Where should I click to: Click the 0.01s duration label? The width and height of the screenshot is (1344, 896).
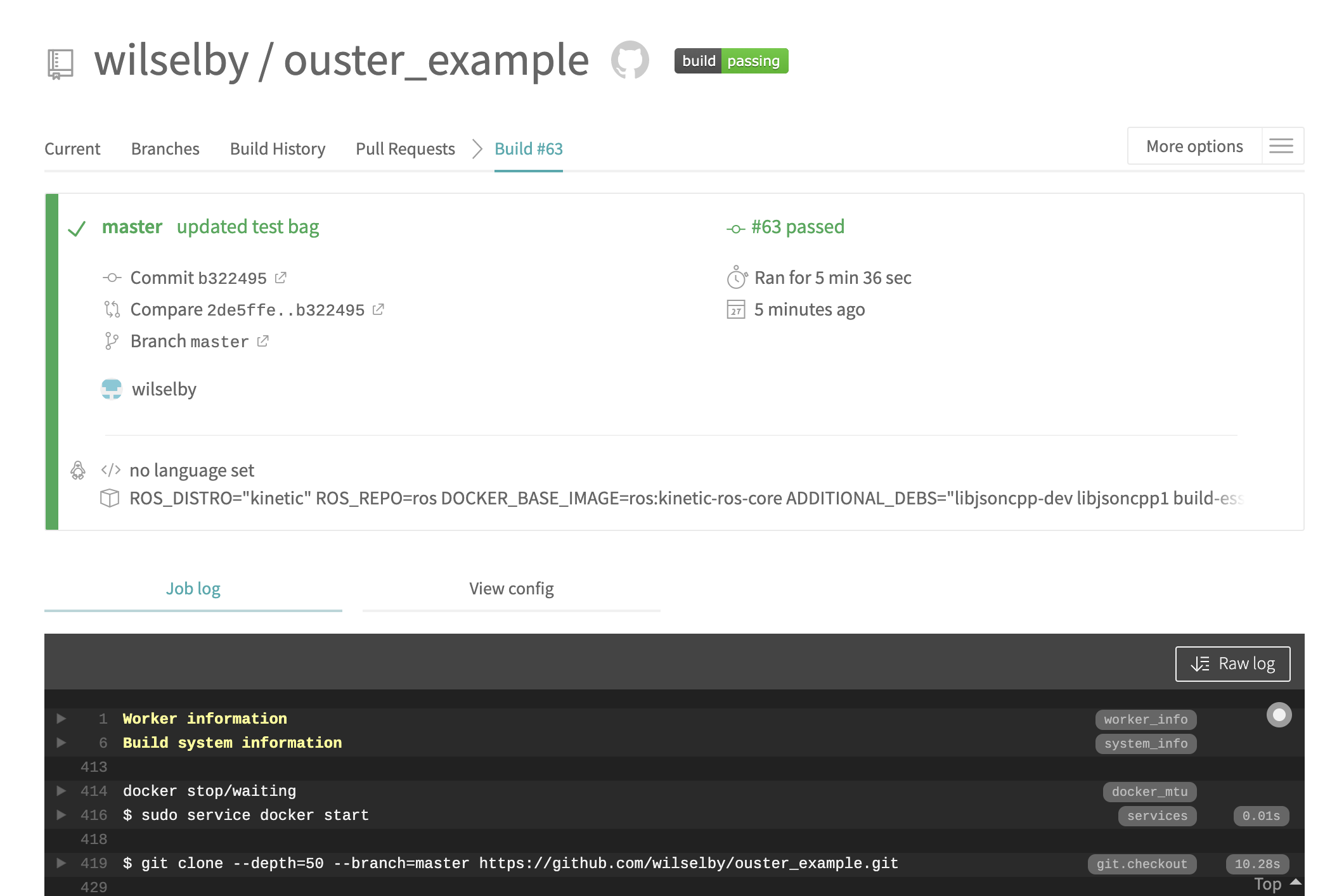[1261, 816]
